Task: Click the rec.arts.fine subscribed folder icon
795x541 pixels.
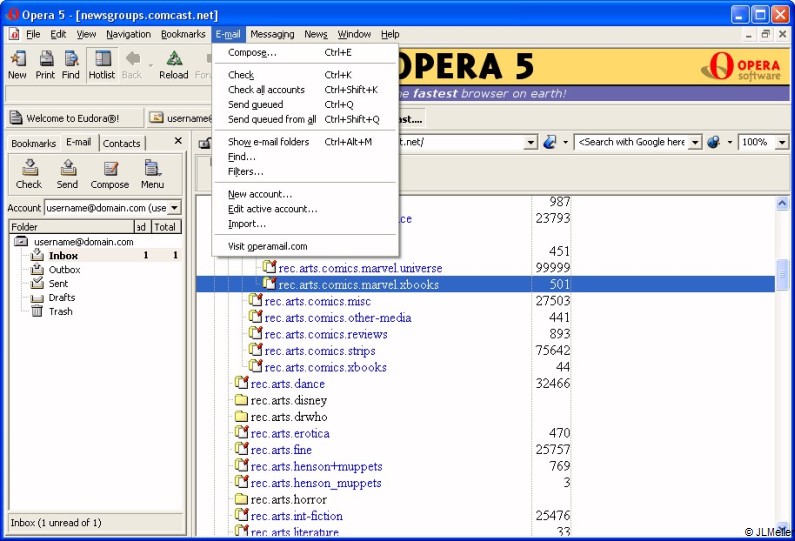Action: click(242, 449)
